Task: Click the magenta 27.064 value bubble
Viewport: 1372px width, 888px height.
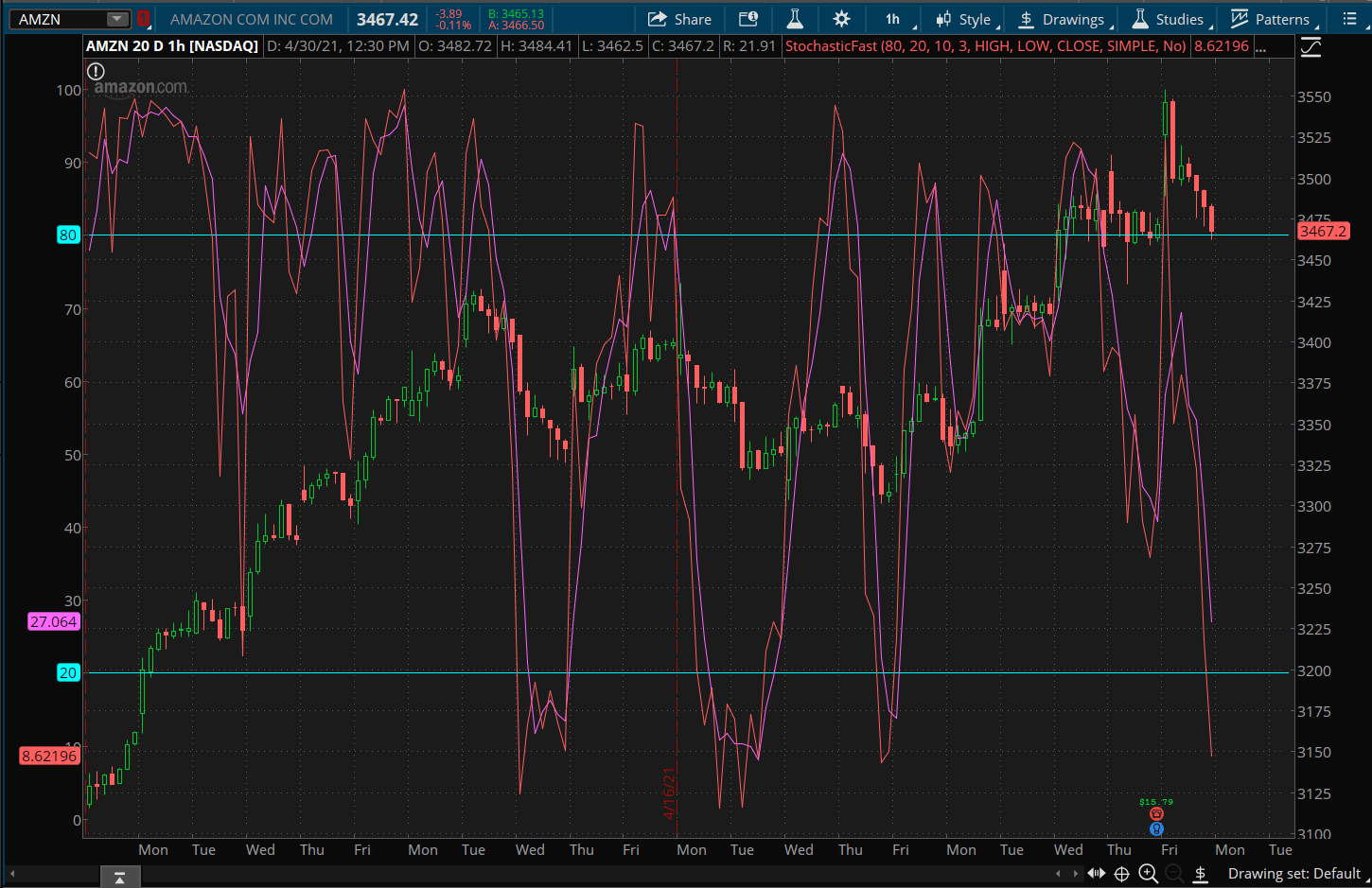Action: [x=54, y=621]
